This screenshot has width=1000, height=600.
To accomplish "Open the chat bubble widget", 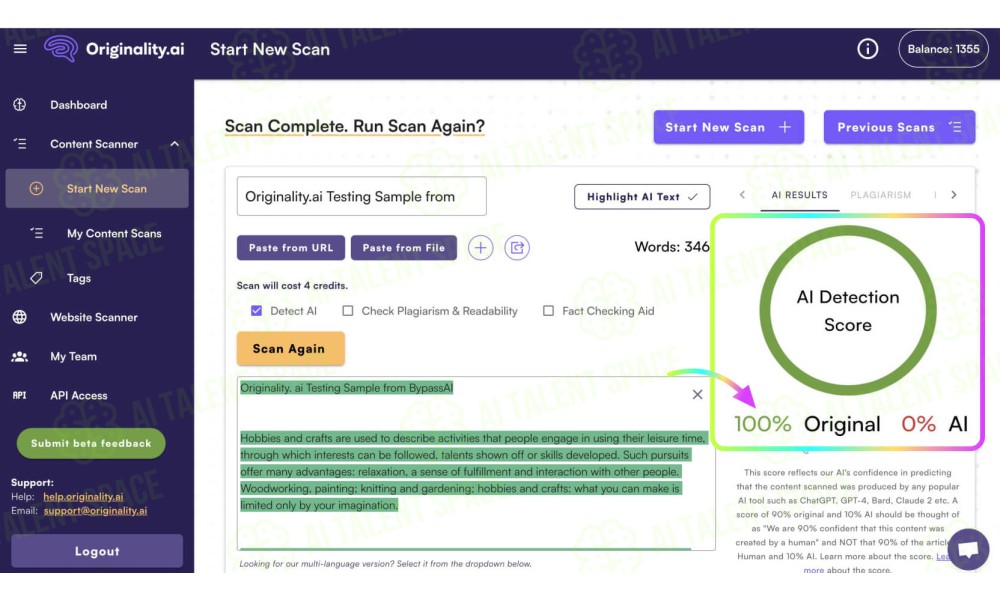I will pos(968,549).
